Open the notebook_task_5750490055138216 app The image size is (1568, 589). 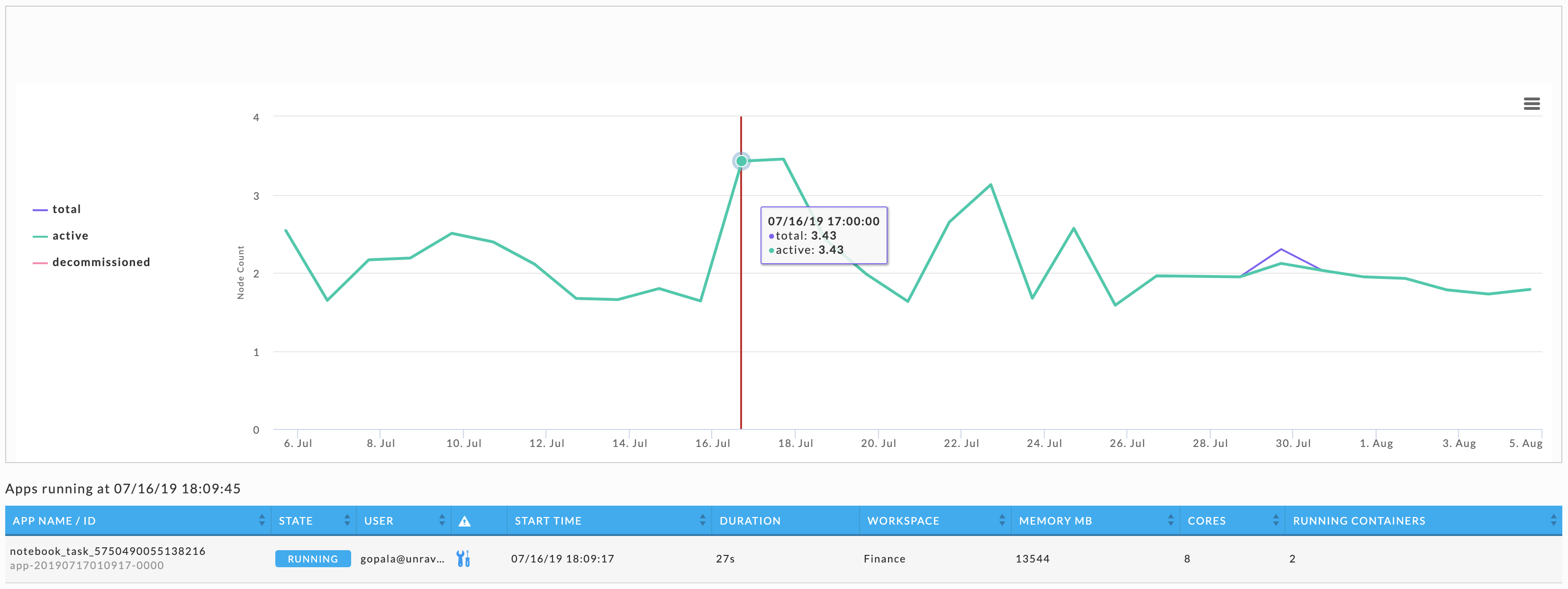pyautogui.click(x=108, y=551)
